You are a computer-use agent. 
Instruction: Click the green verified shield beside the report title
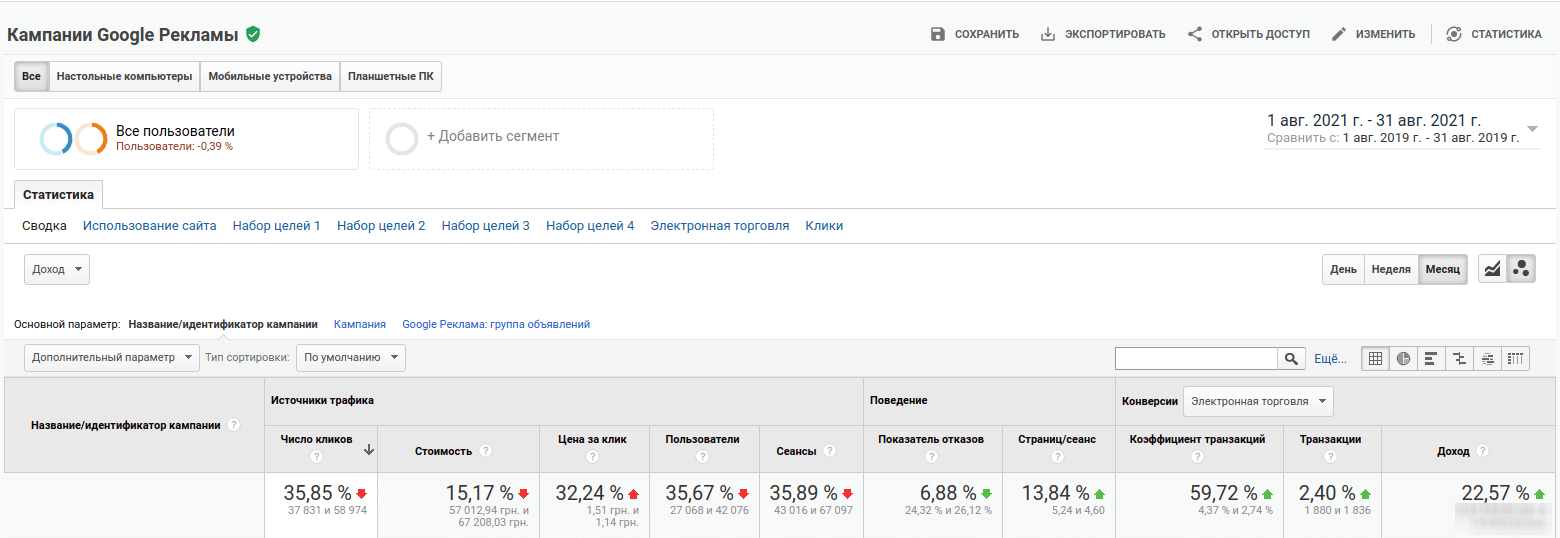click(253, 34)
